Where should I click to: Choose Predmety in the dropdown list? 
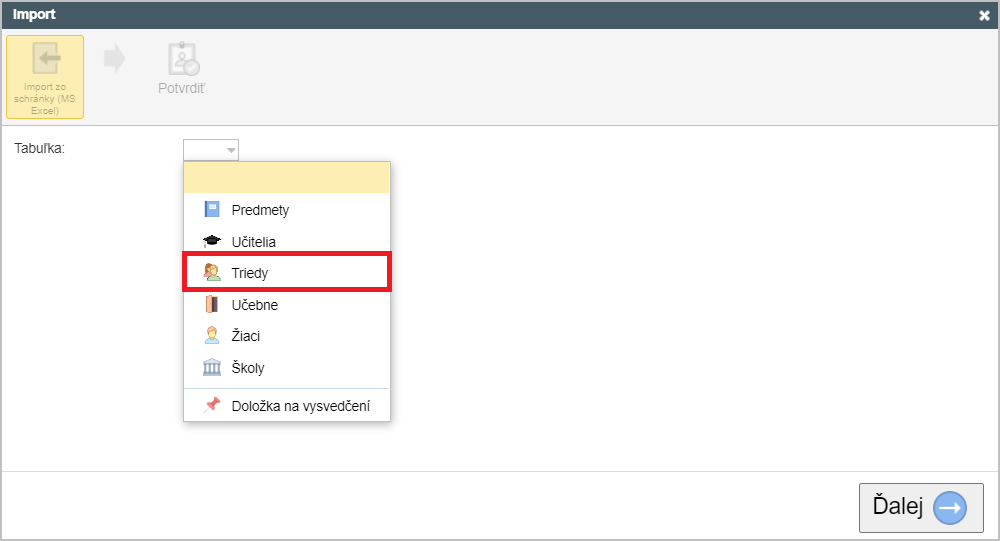pos(286,209)
